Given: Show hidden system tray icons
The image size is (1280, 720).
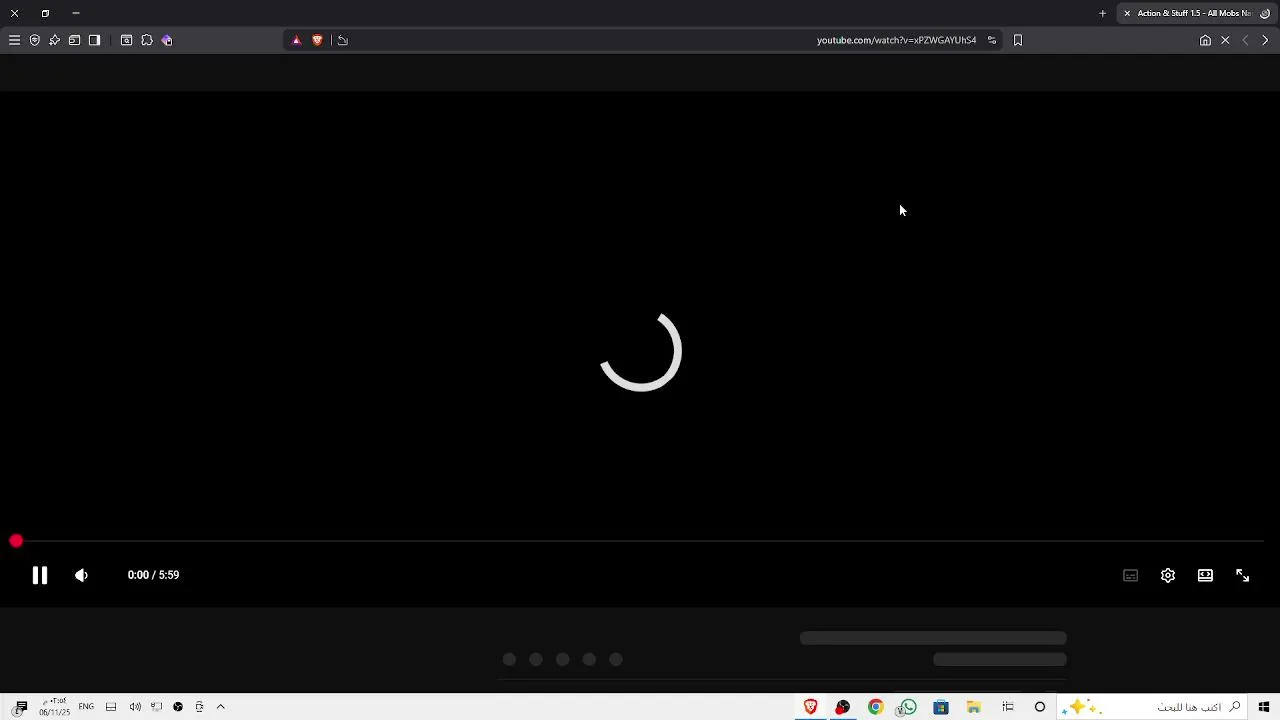Looking at the screenshot, I should [x=221, y=707].
